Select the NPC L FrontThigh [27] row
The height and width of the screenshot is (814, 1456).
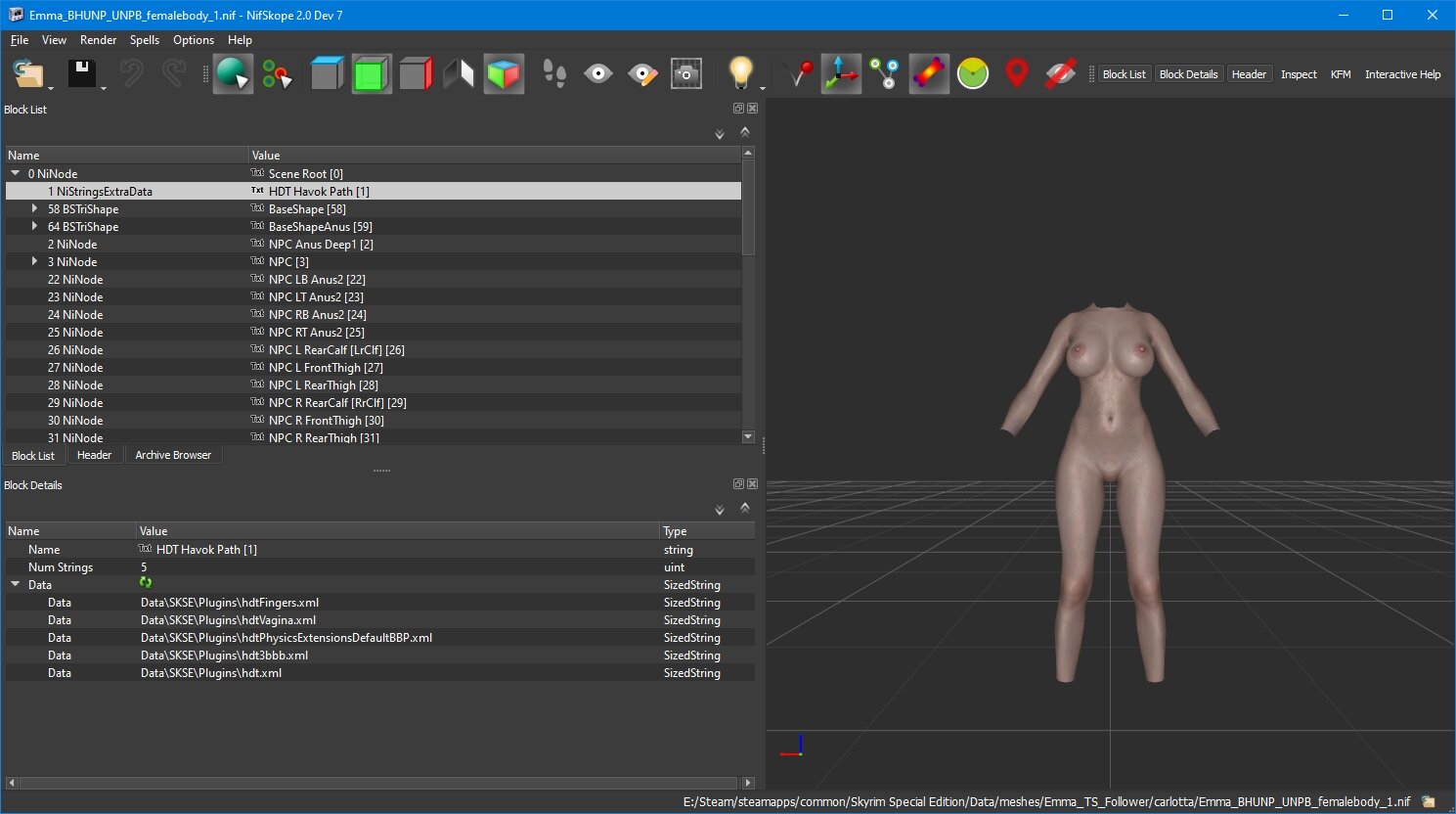point(374,368)
